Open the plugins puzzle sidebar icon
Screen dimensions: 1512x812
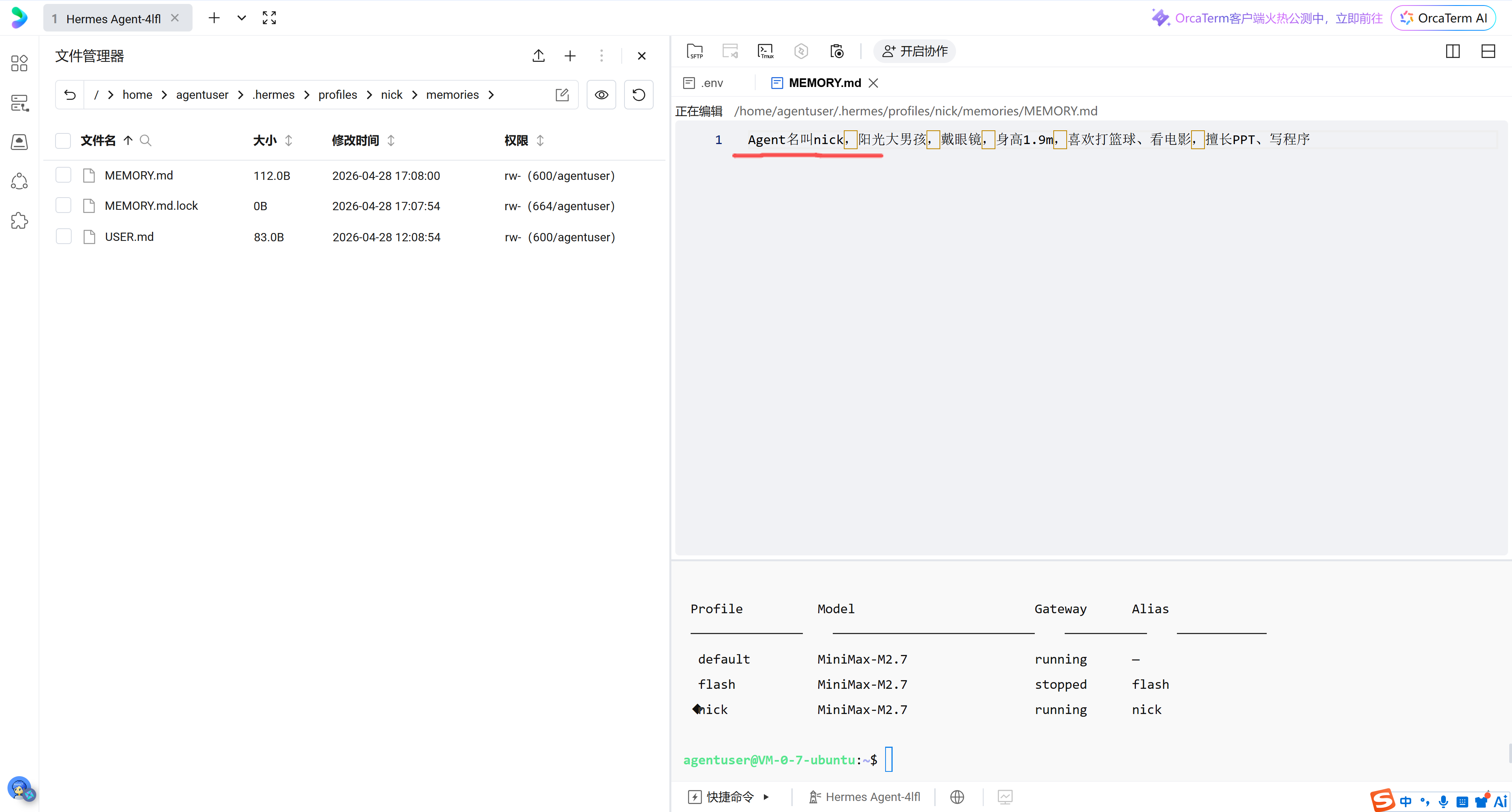(x=19, y=220)
